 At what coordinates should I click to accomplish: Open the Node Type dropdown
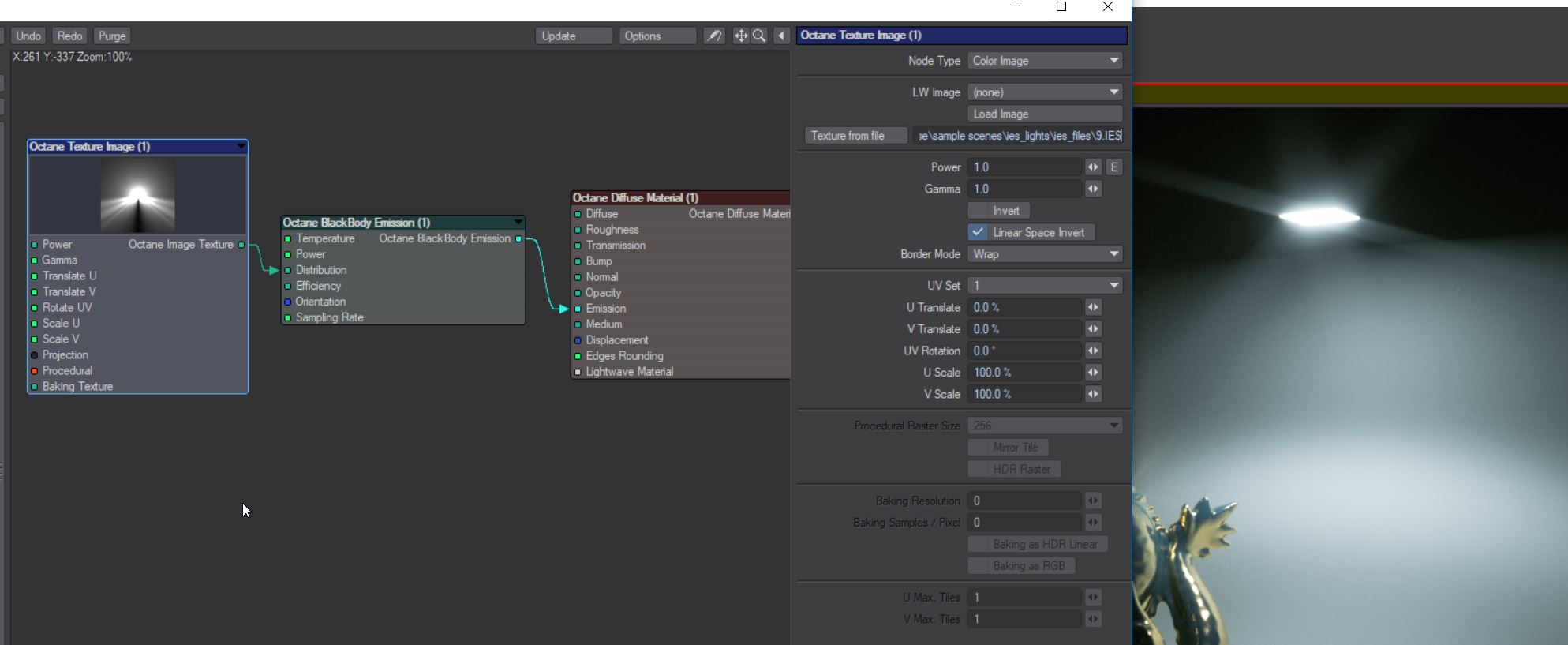tap(1045, 61)
